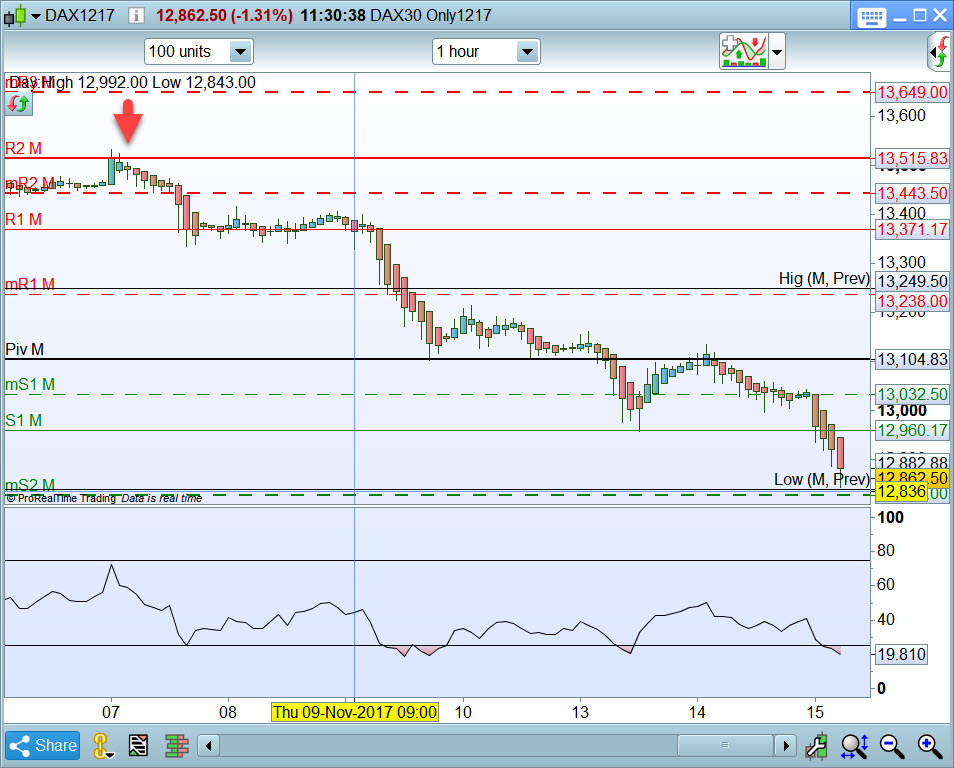The image size is (954, 768).
Task: Click the scroll left arrow of the chart scrollbar
Action: (209, 745)
